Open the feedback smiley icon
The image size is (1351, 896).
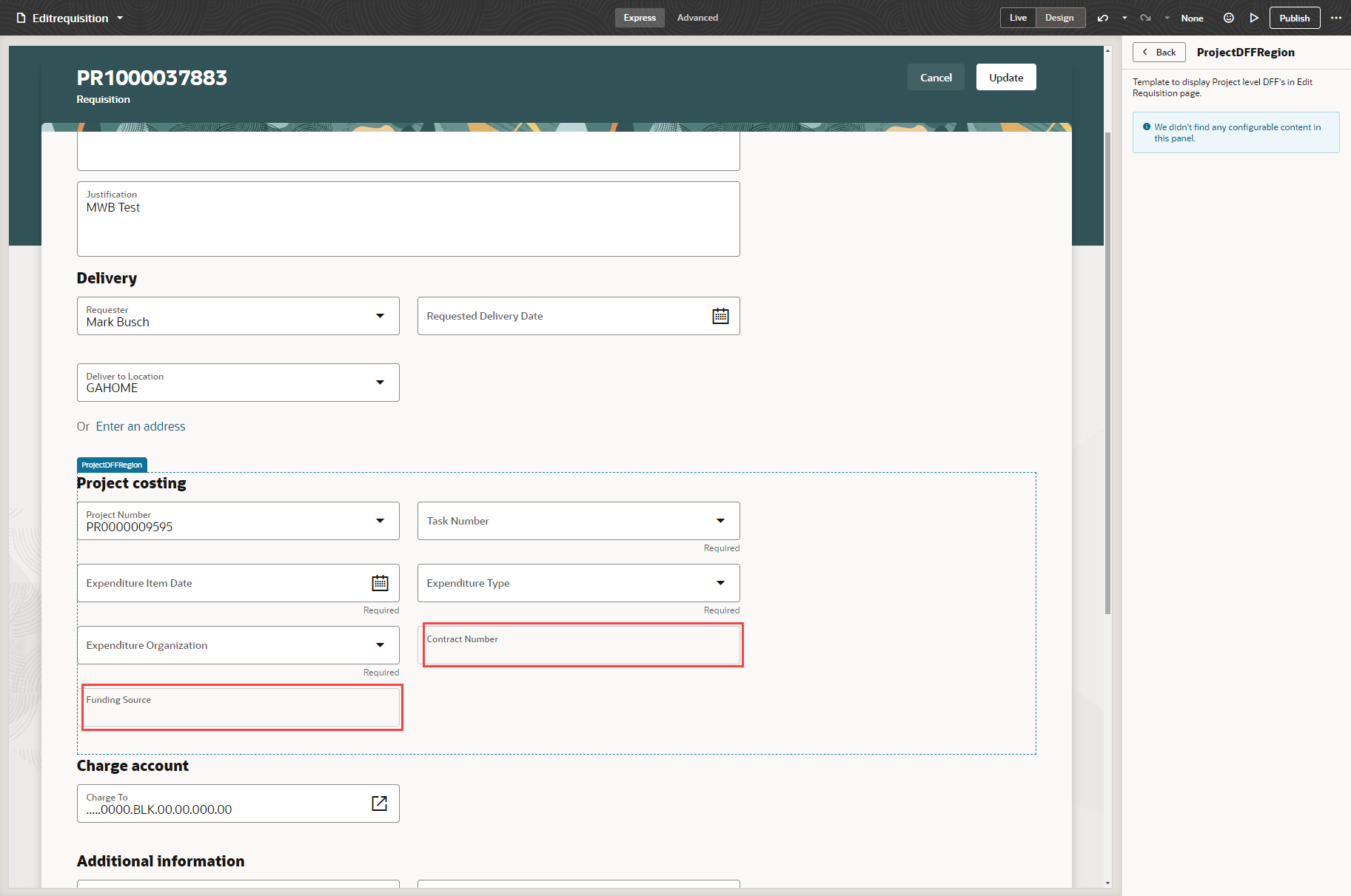(1228, 18)
